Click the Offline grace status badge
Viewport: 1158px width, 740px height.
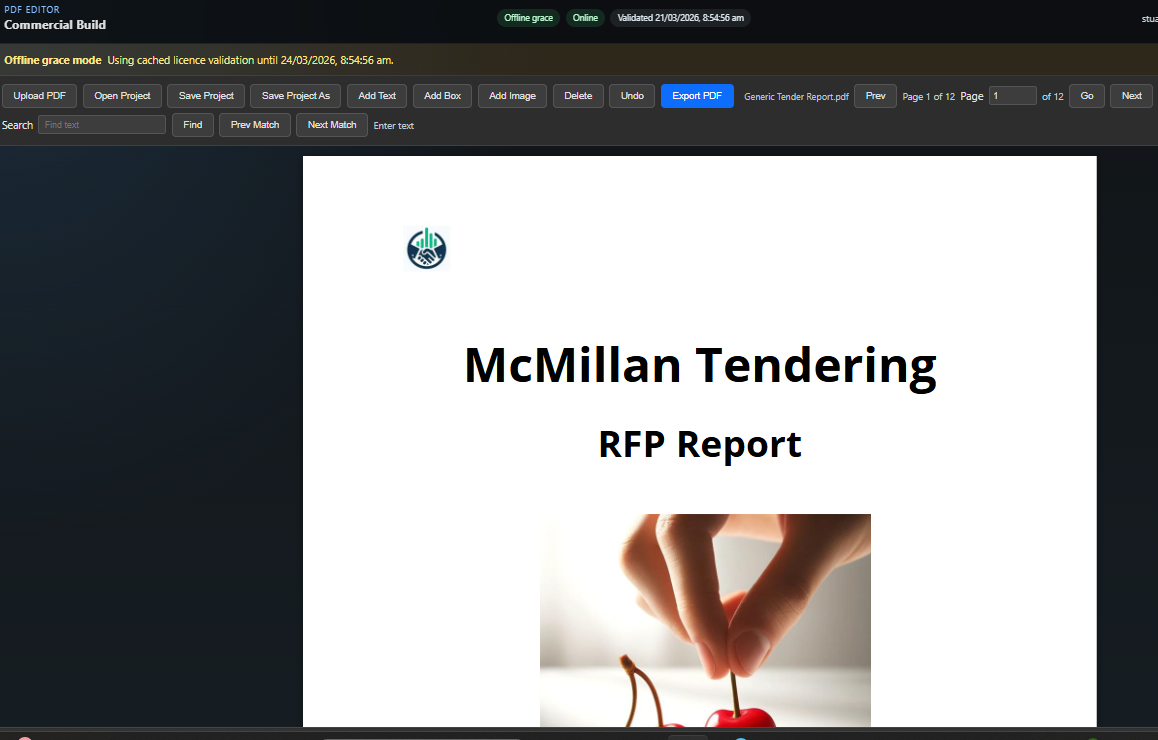pyautogui.click(x=528, y=18)
